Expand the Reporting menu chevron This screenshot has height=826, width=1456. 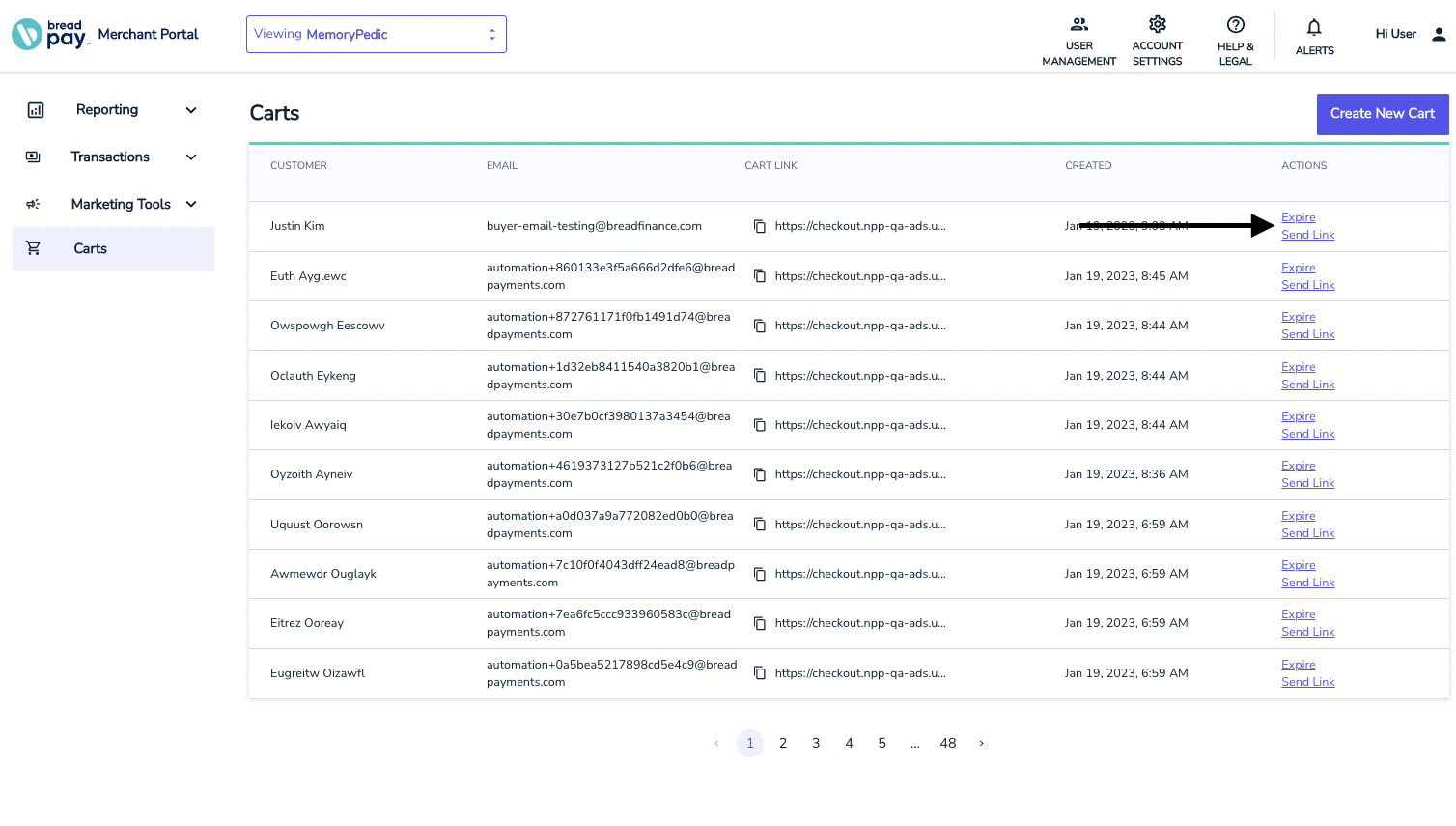pyautogui.click(x=191, y=110)
